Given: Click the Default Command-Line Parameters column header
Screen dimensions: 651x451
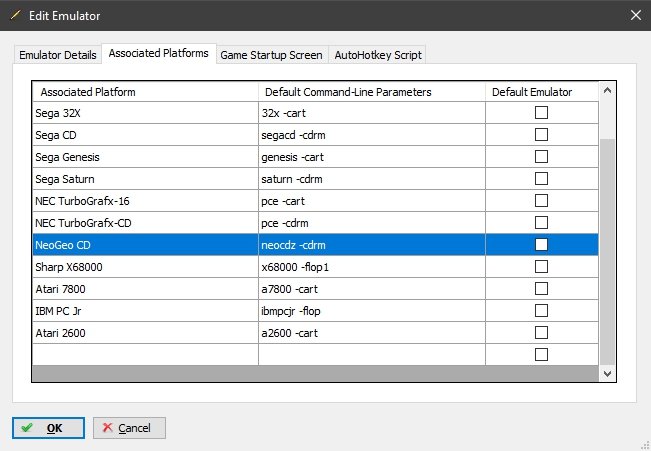Looking at the screenshot, I should (x=372, y=92).
